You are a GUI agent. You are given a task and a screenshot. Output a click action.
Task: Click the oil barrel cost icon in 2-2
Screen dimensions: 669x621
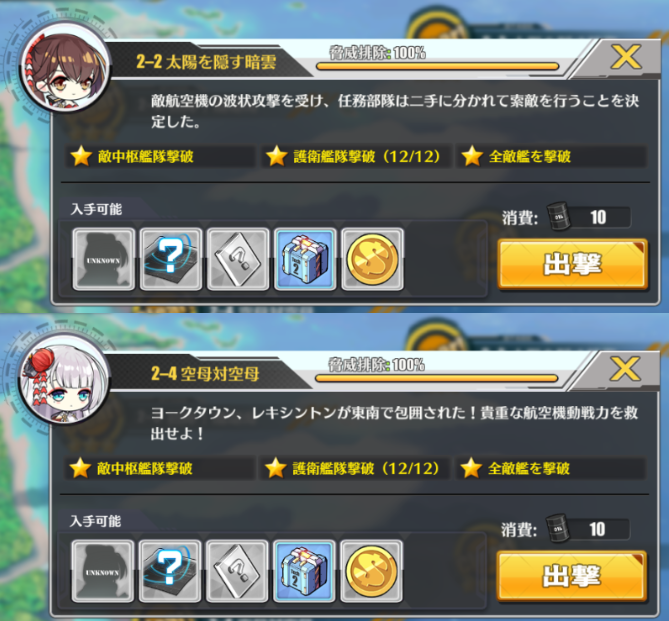[x=558, y=216]
